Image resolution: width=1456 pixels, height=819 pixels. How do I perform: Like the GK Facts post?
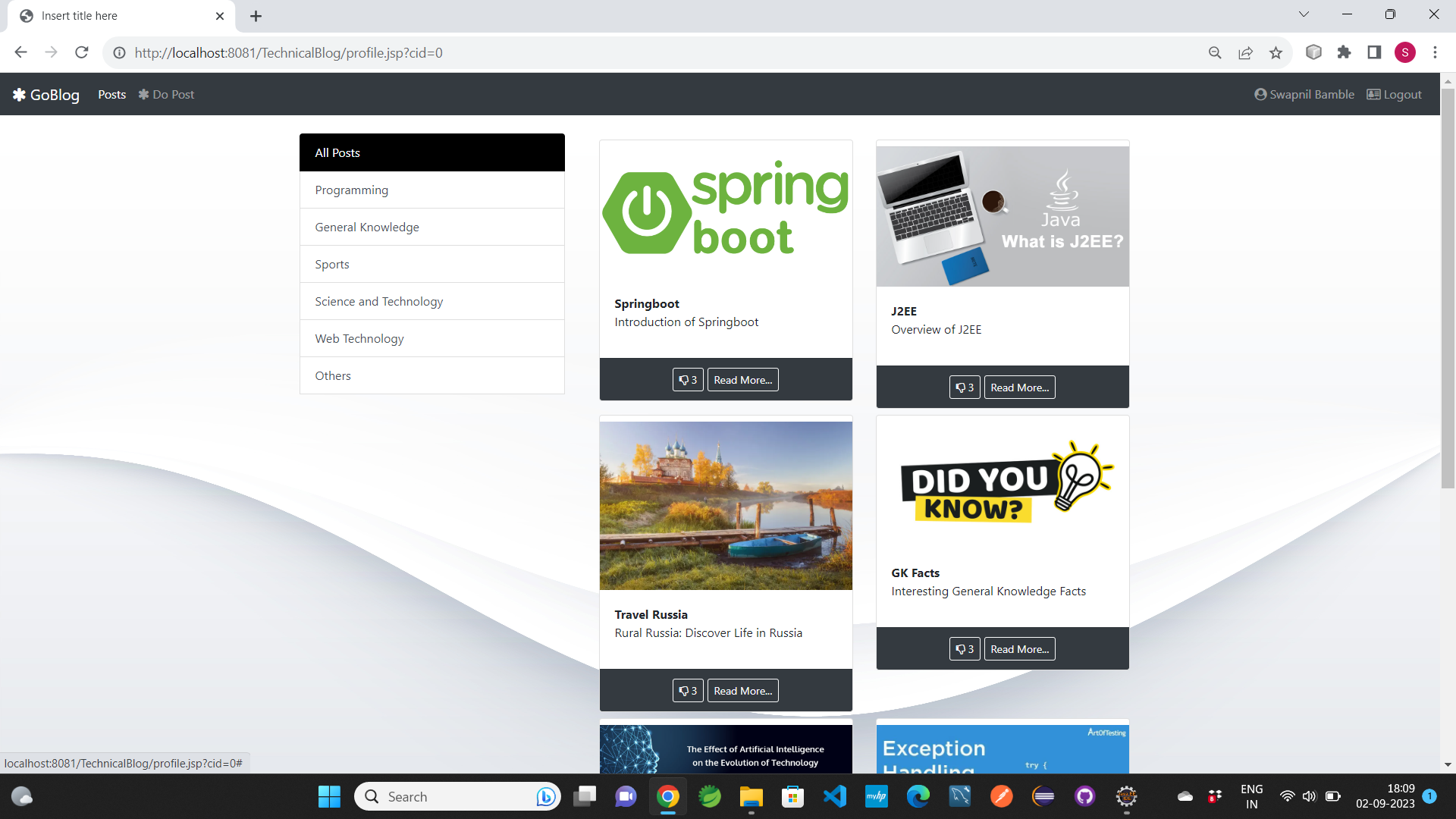click(965, 649)
